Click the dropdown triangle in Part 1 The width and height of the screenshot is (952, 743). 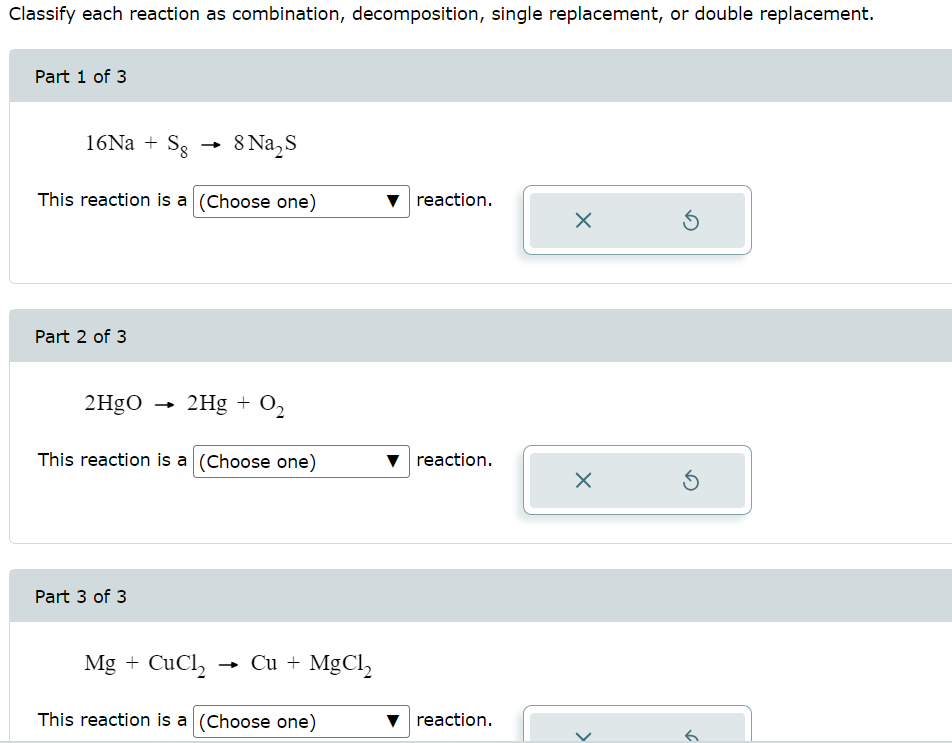coord(393,201)
